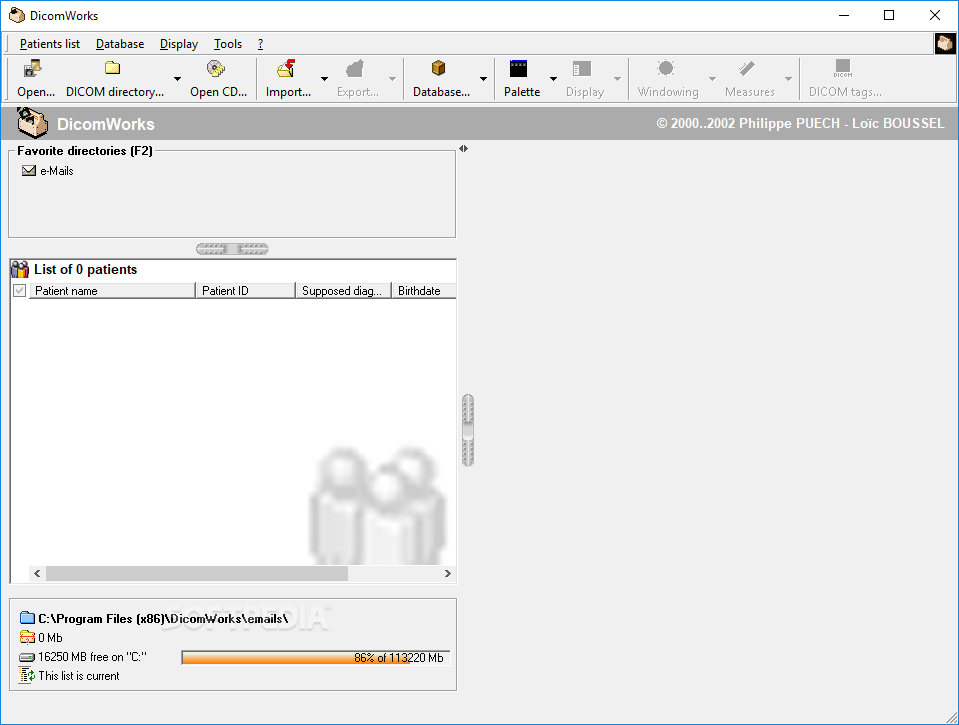Open the Database menu
959x725 pixels.
pyautogui.click(x=120, y=44)
